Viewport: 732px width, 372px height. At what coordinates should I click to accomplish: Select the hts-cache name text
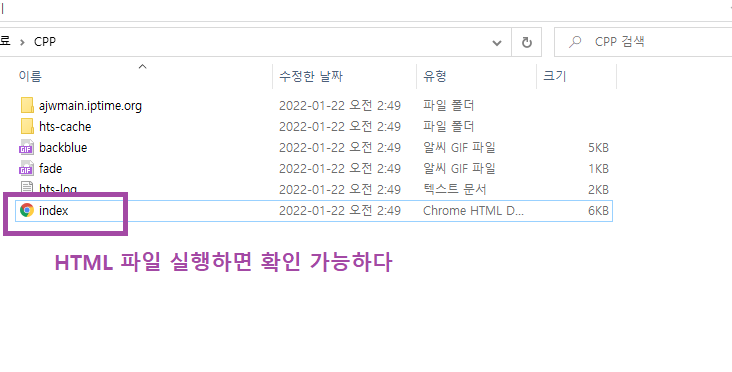click(x=65, y=127)
